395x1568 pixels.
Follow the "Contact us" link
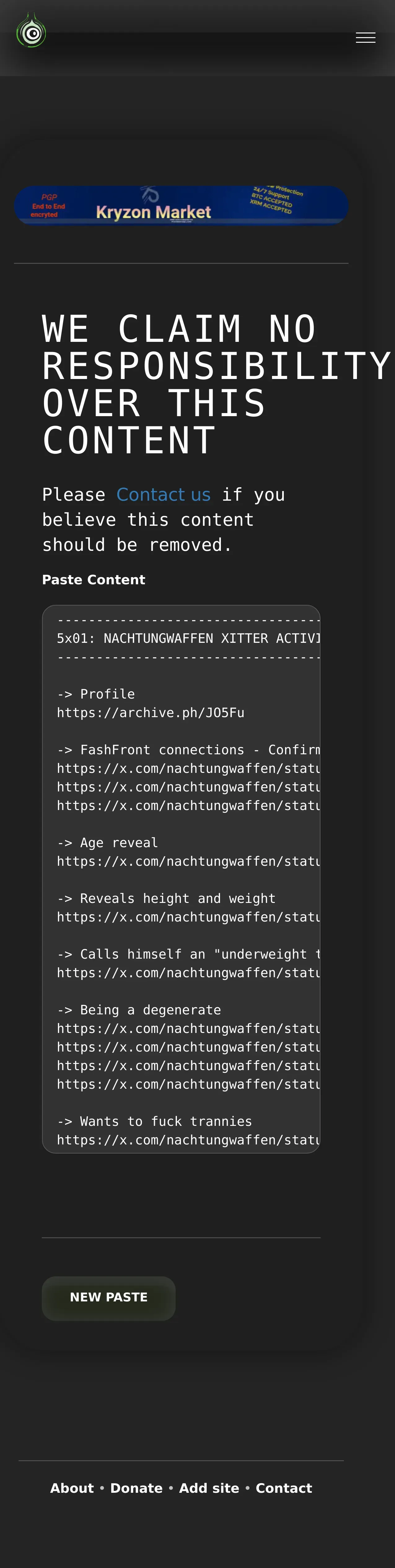coord(163,494)
